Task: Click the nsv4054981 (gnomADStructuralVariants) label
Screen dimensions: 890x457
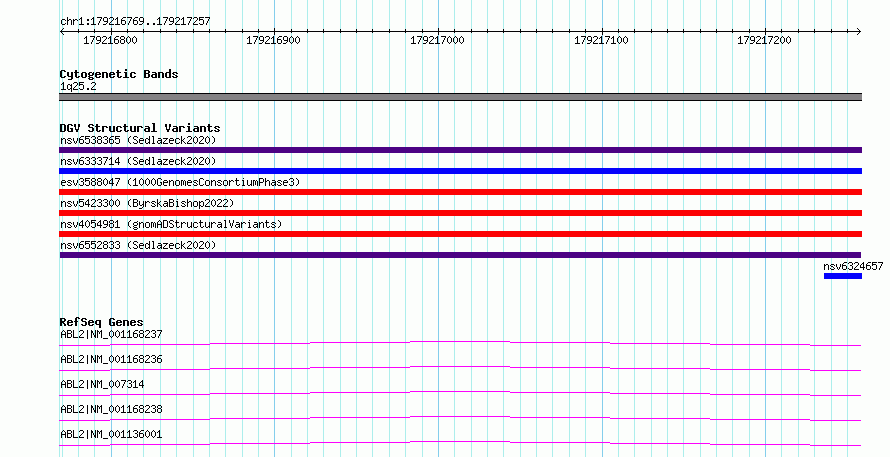Action: click(x=171, y=224)
